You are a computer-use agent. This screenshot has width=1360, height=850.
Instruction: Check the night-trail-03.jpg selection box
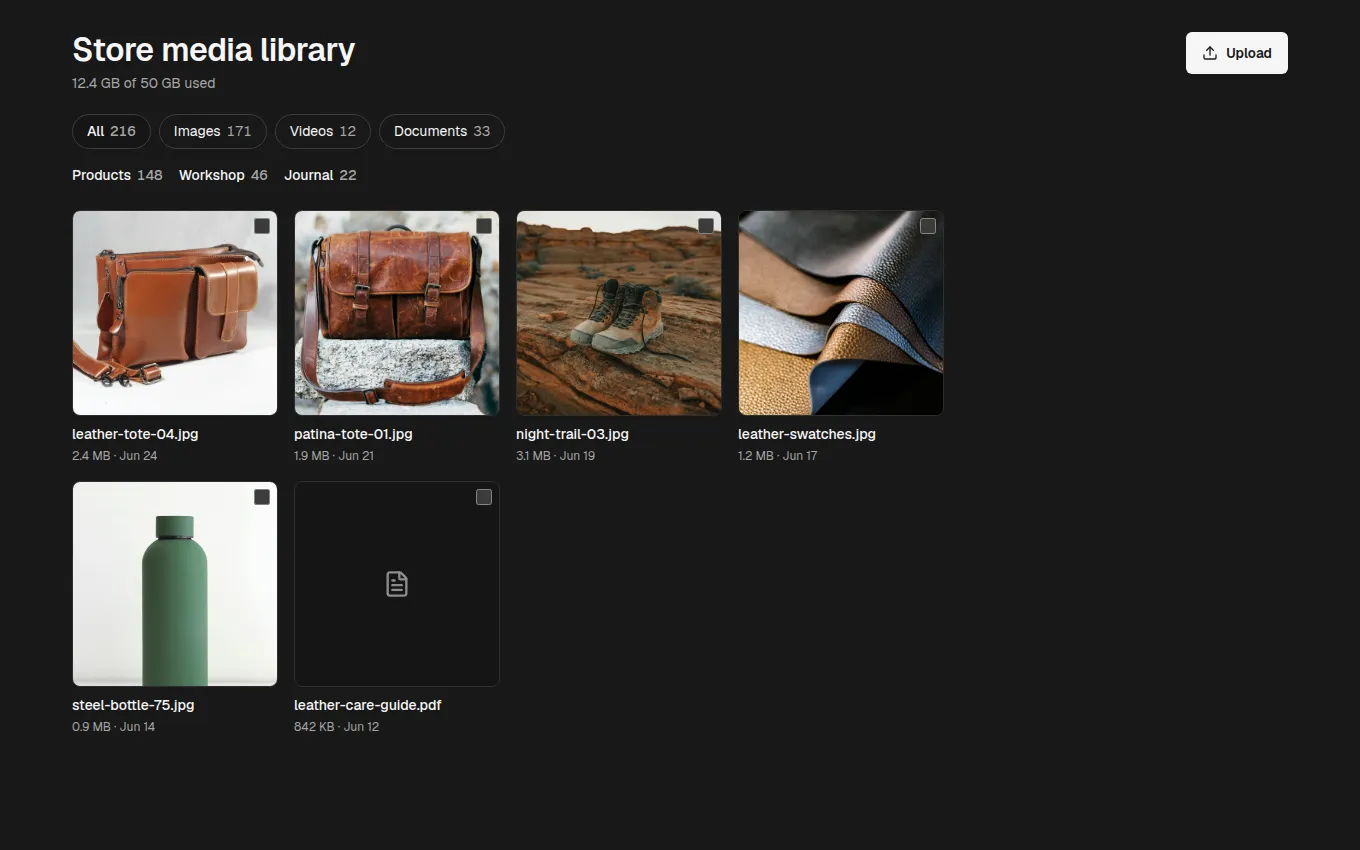(x=706, y=226)
